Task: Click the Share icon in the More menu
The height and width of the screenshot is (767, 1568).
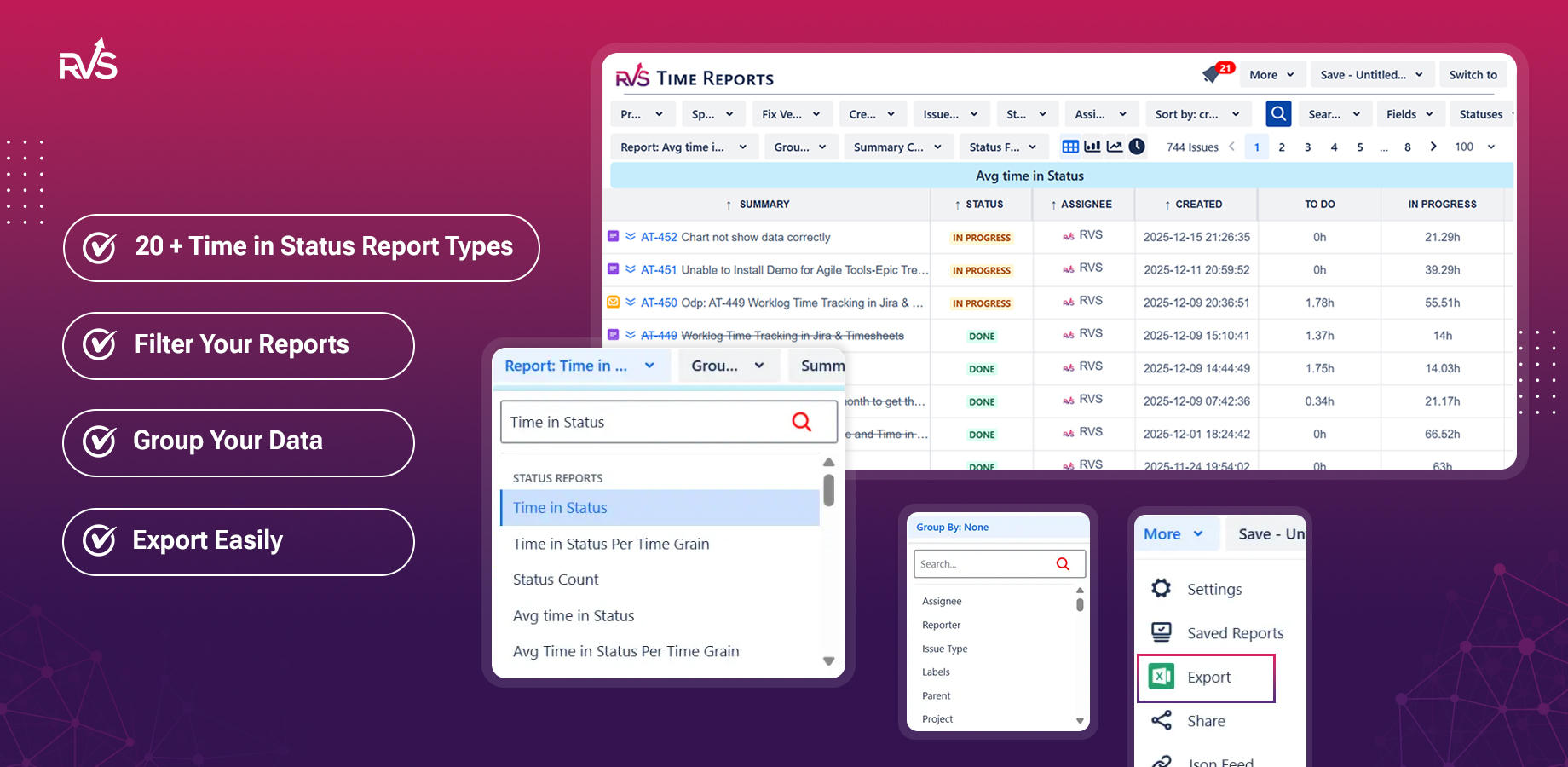Action: [x=1161, y=720]
